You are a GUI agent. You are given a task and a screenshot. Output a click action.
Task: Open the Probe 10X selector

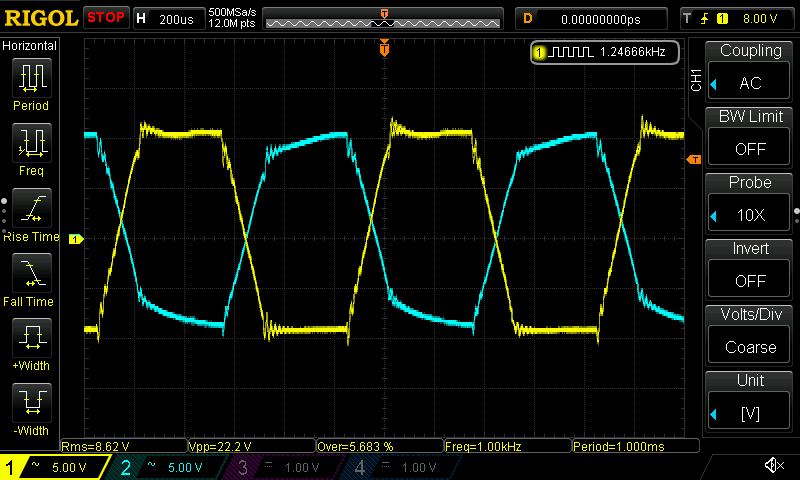[x=750, y=202]
